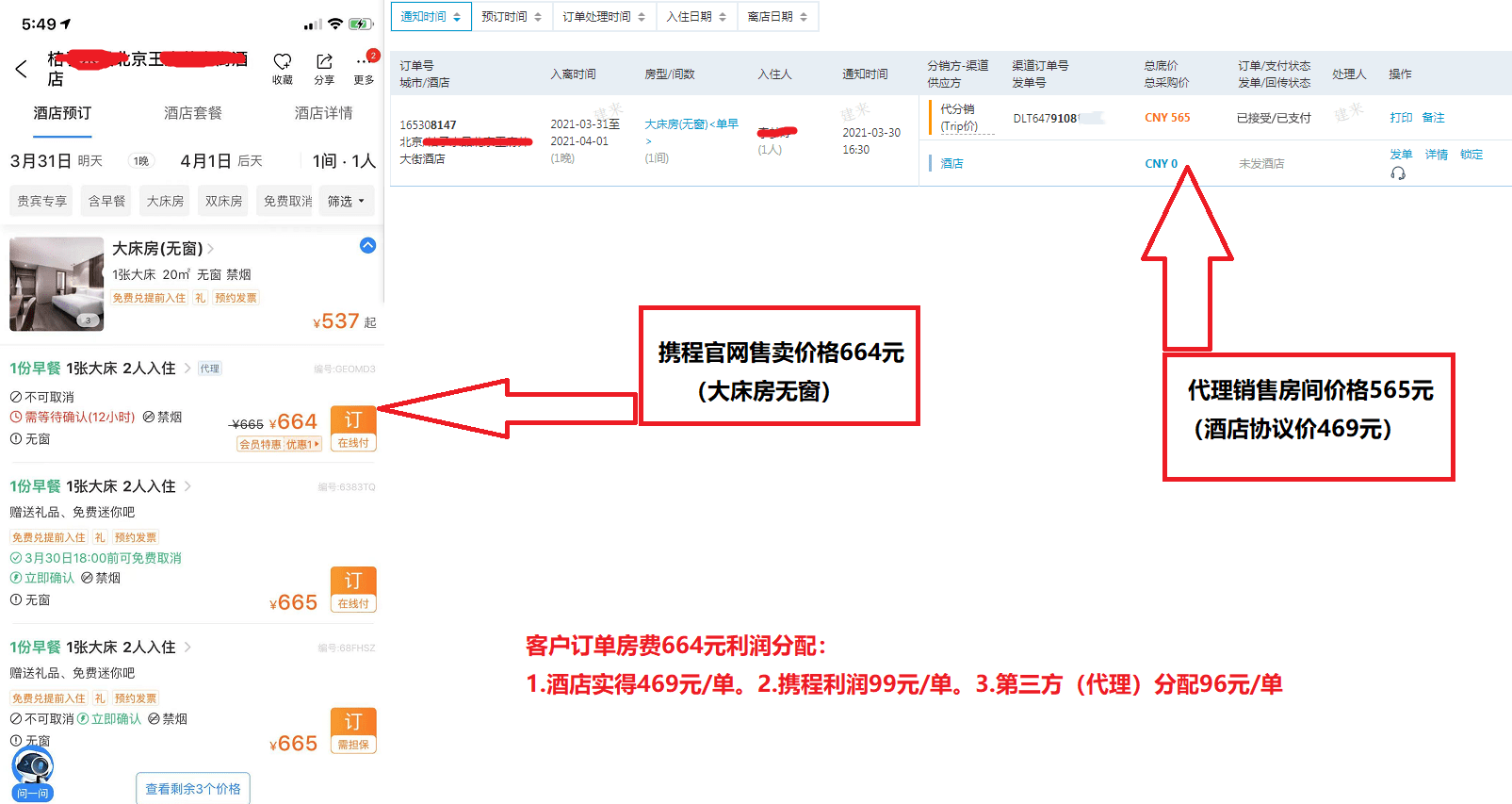Image resolution: width=1512 pixels, height=804 pixels.
Task: Change the 1间·1人 room guest selection
Action: [x=344, y=161]
